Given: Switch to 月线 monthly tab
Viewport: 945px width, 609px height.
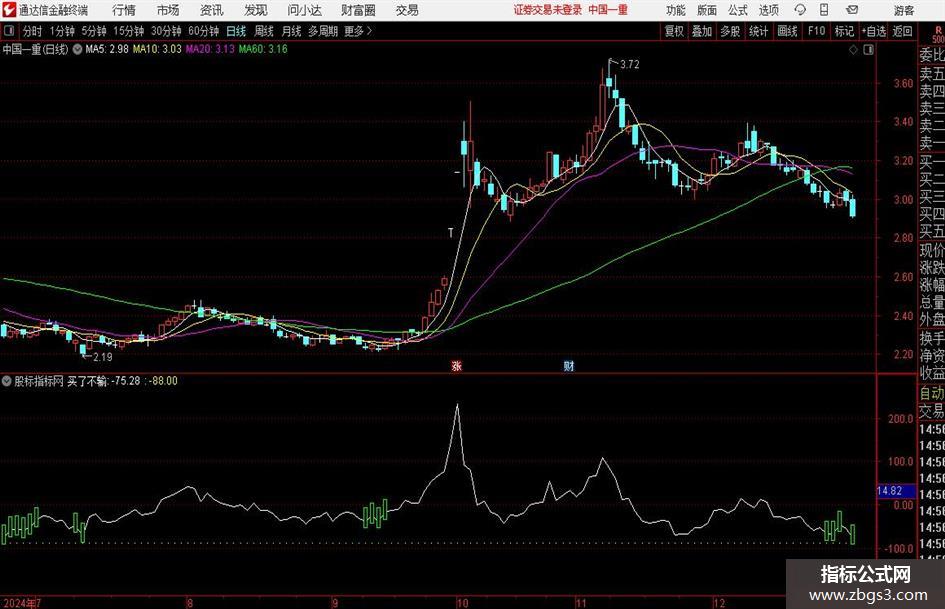Looking at the screenshot, I should [x=292, y=31].
